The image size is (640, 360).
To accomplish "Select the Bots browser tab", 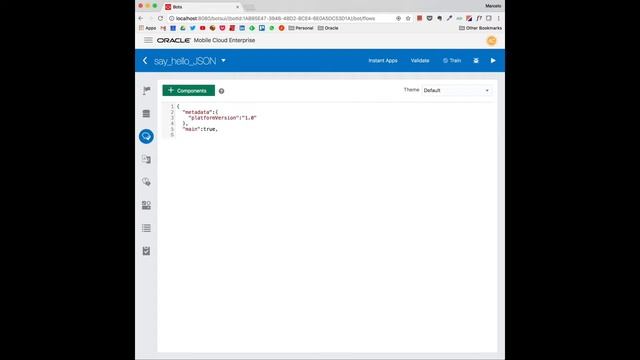I will [x=202, y=7].
